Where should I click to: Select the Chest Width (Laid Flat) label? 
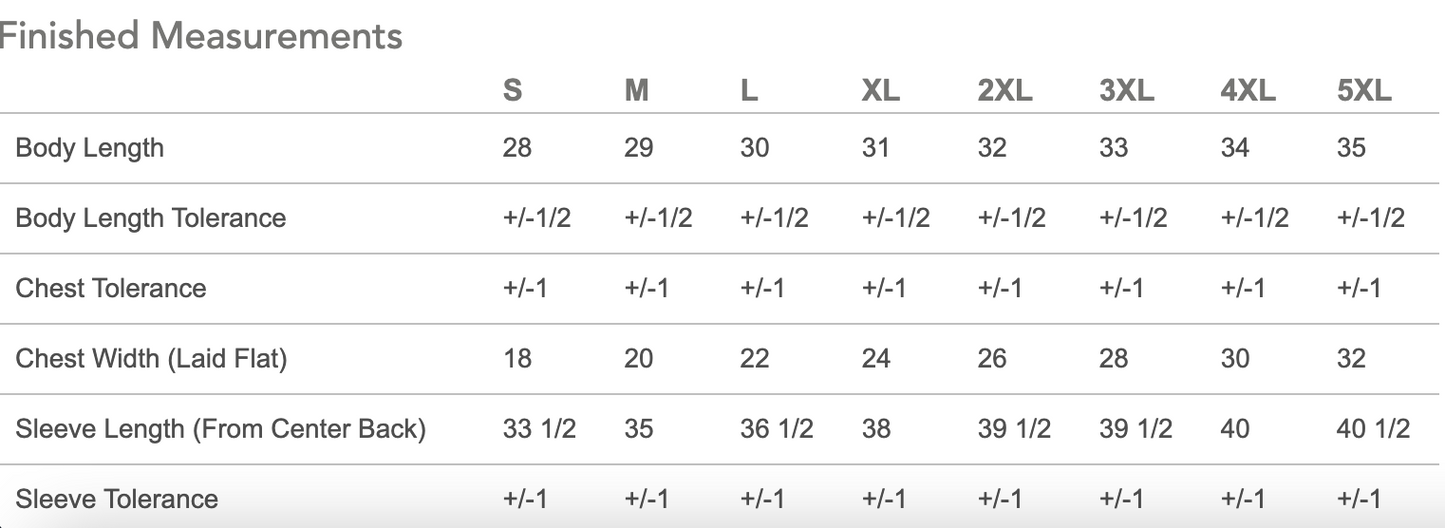[151, 358]
